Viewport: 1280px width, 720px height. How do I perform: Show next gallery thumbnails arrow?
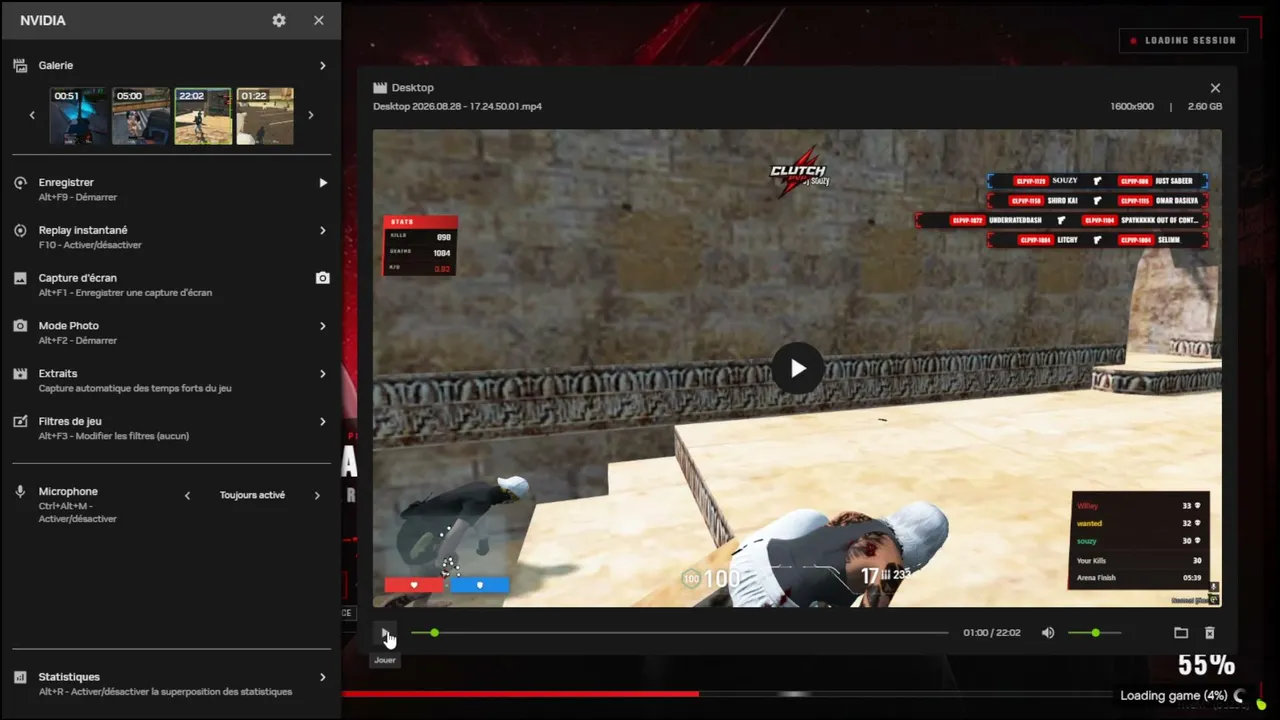point(311,115)
